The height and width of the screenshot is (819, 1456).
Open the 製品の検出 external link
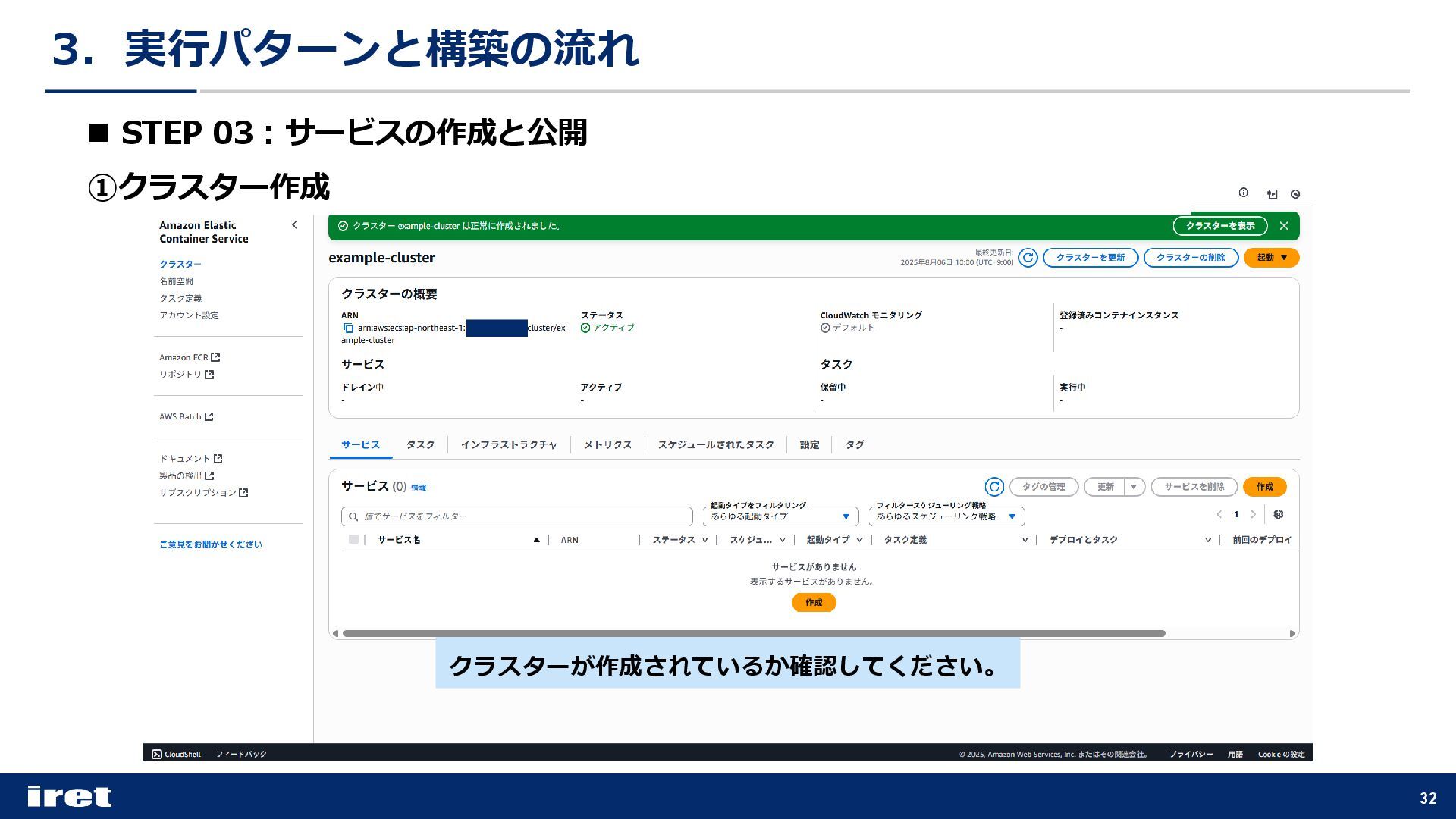click(187, 475)
